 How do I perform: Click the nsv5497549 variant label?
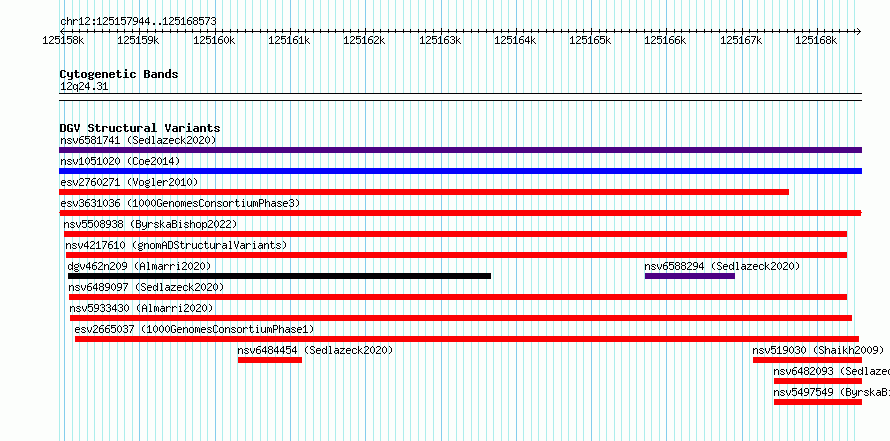[x=832, y=392]
